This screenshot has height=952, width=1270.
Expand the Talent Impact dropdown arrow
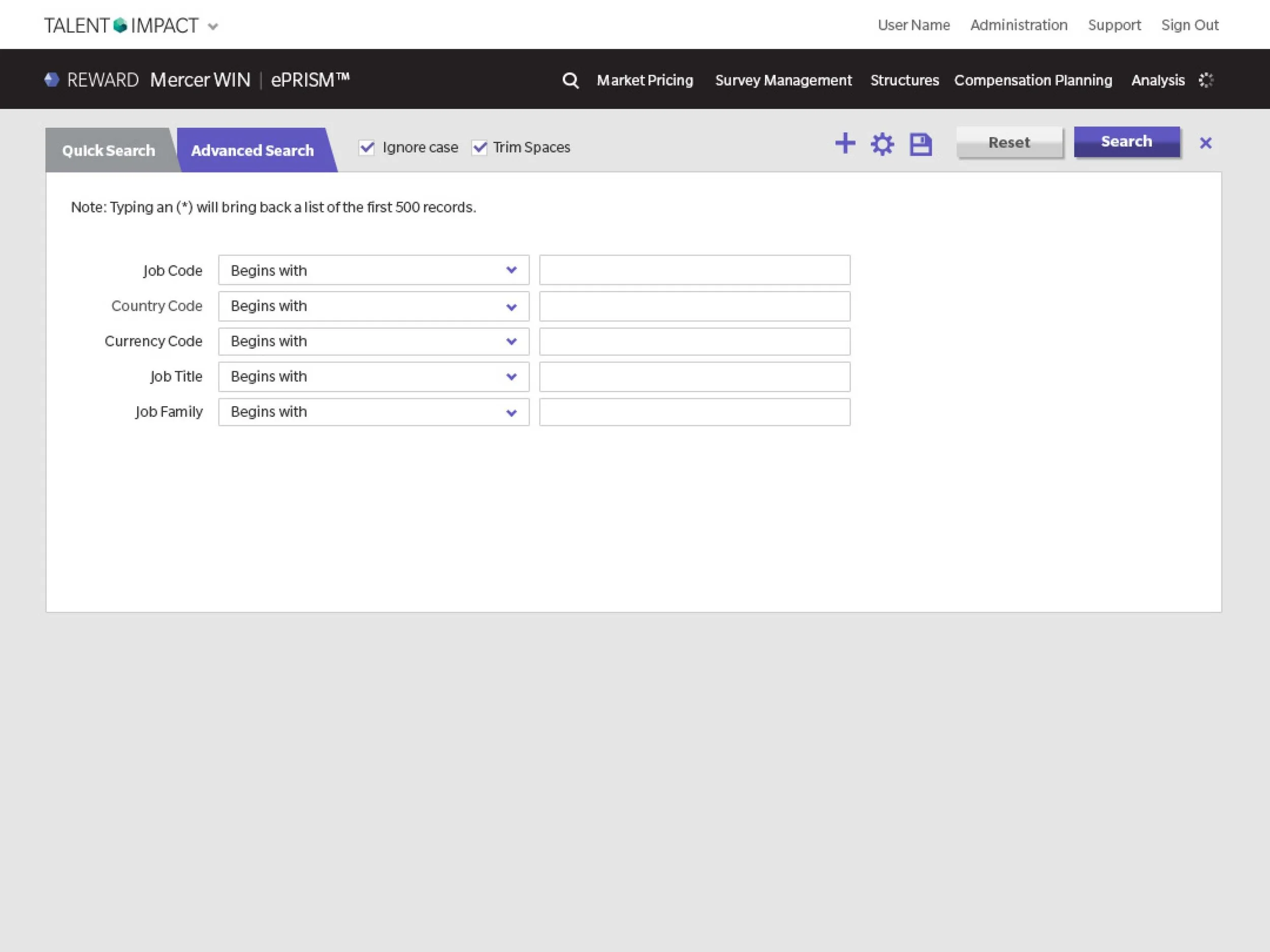point(213,26)
